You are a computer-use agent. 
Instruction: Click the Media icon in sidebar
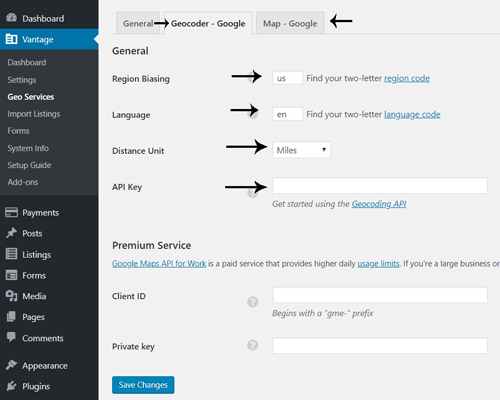click(11, 296)
